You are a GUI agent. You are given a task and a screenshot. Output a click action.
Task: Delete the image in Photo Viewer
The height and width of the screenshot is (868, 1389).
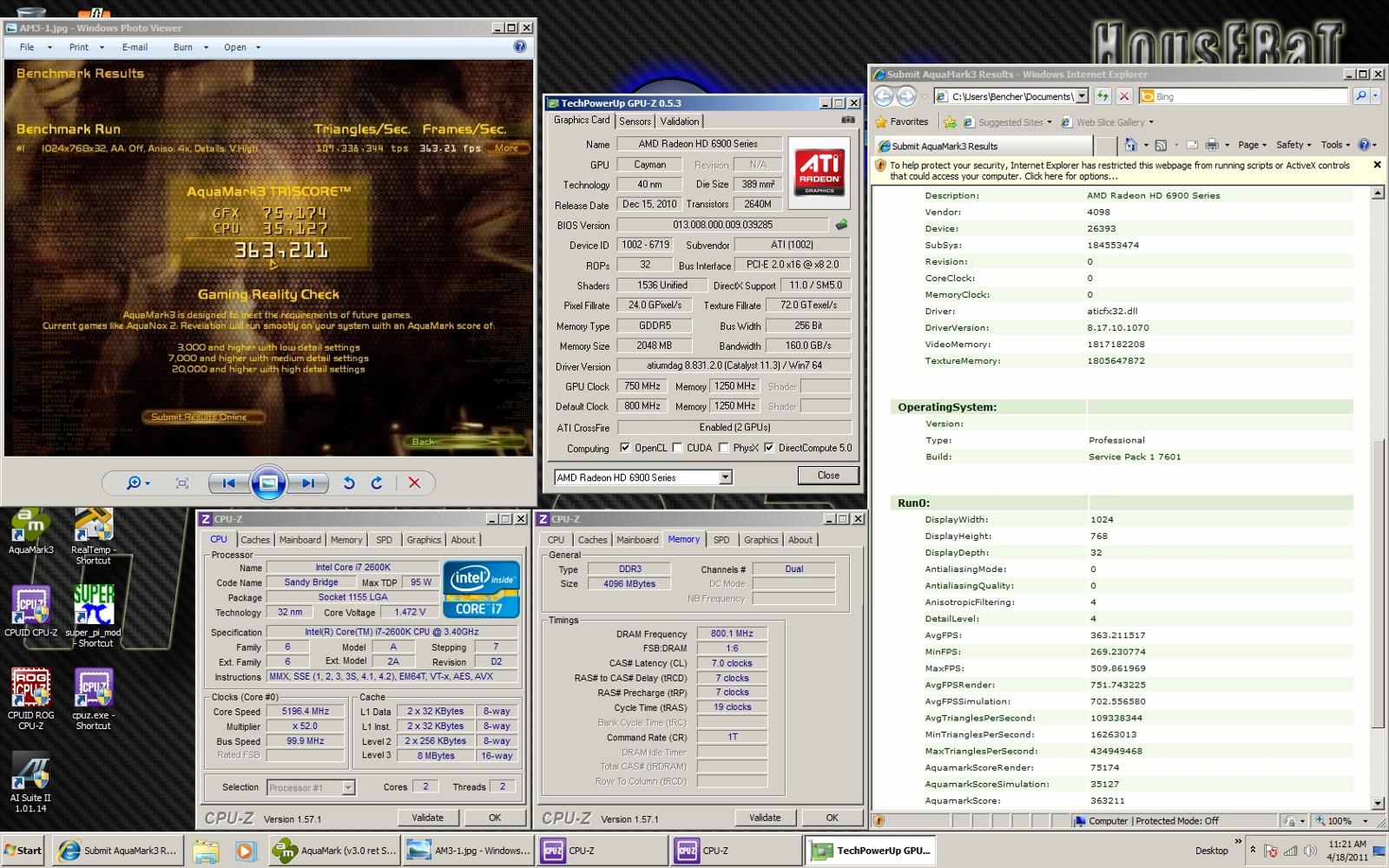coord(414,483)
